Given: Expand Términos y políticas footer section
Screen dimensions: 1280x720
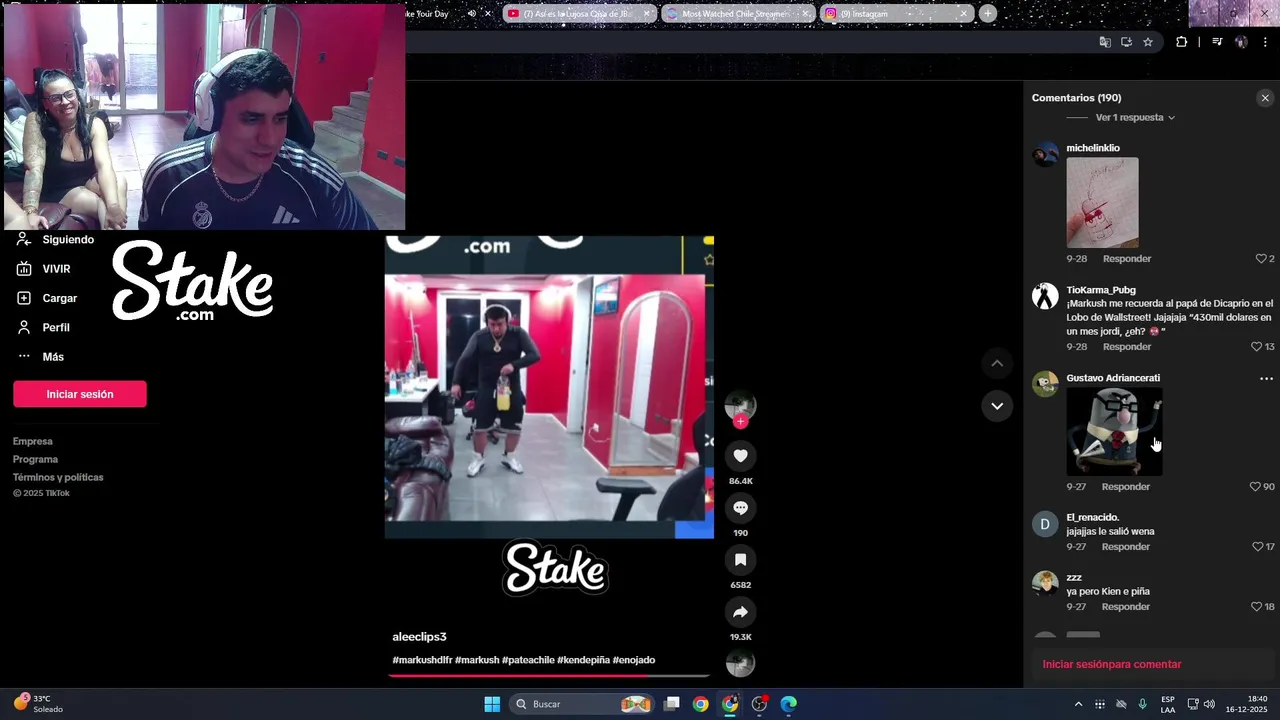Looking at the screenshot, I should point(58,477).
